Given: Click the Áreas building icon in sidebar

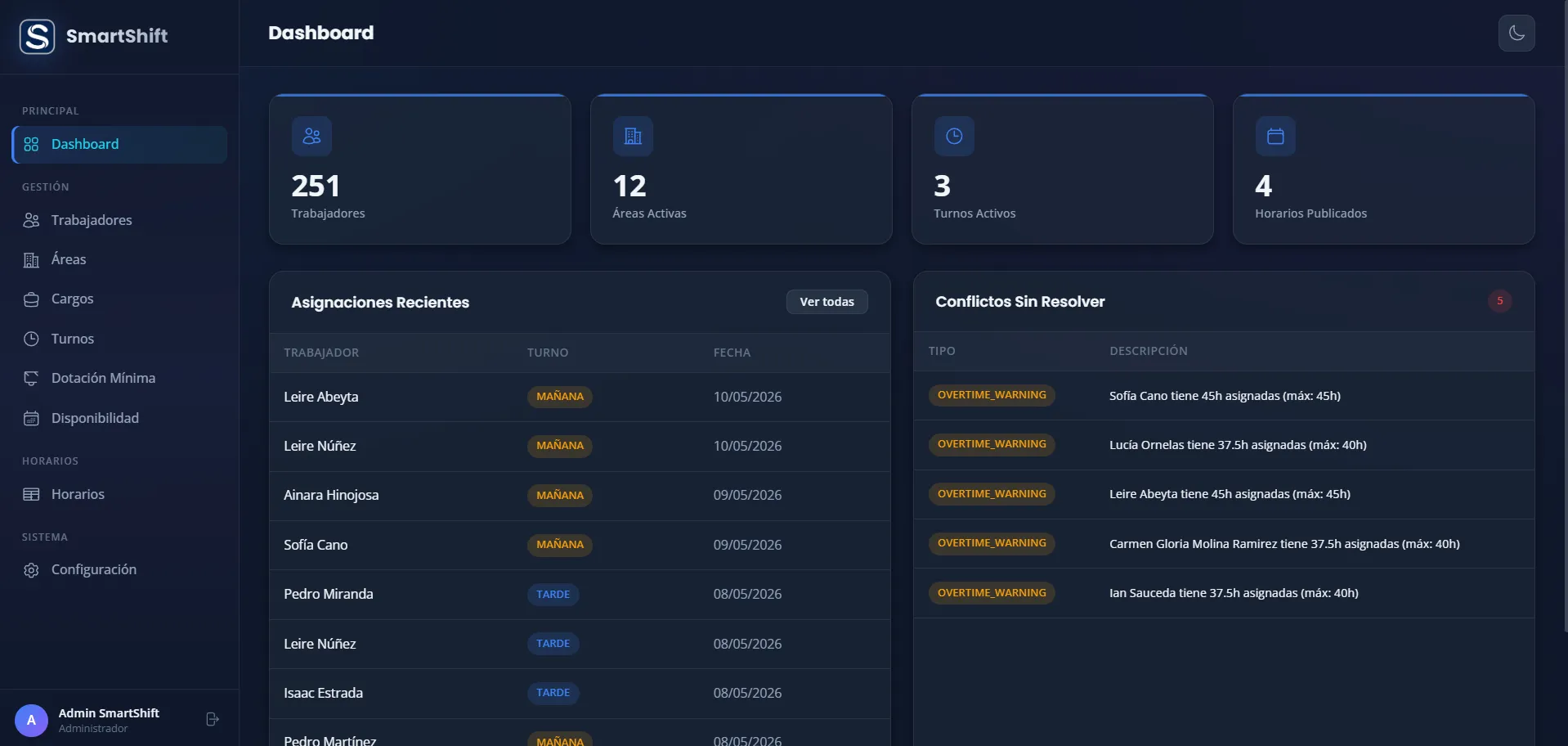Looking at the screenshot, I should [31, 260].
